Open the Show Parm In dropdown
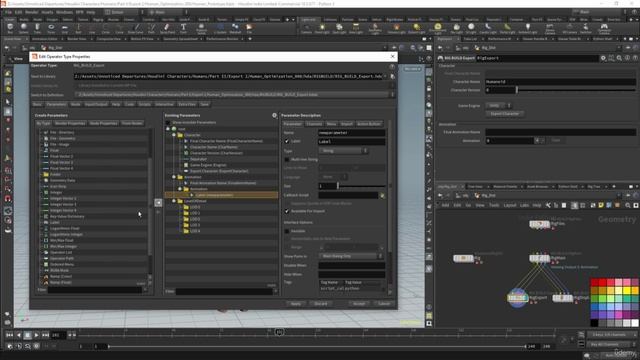Image resolution: width=640 pixels, height=360 pixels. click(x=351, y=256)
